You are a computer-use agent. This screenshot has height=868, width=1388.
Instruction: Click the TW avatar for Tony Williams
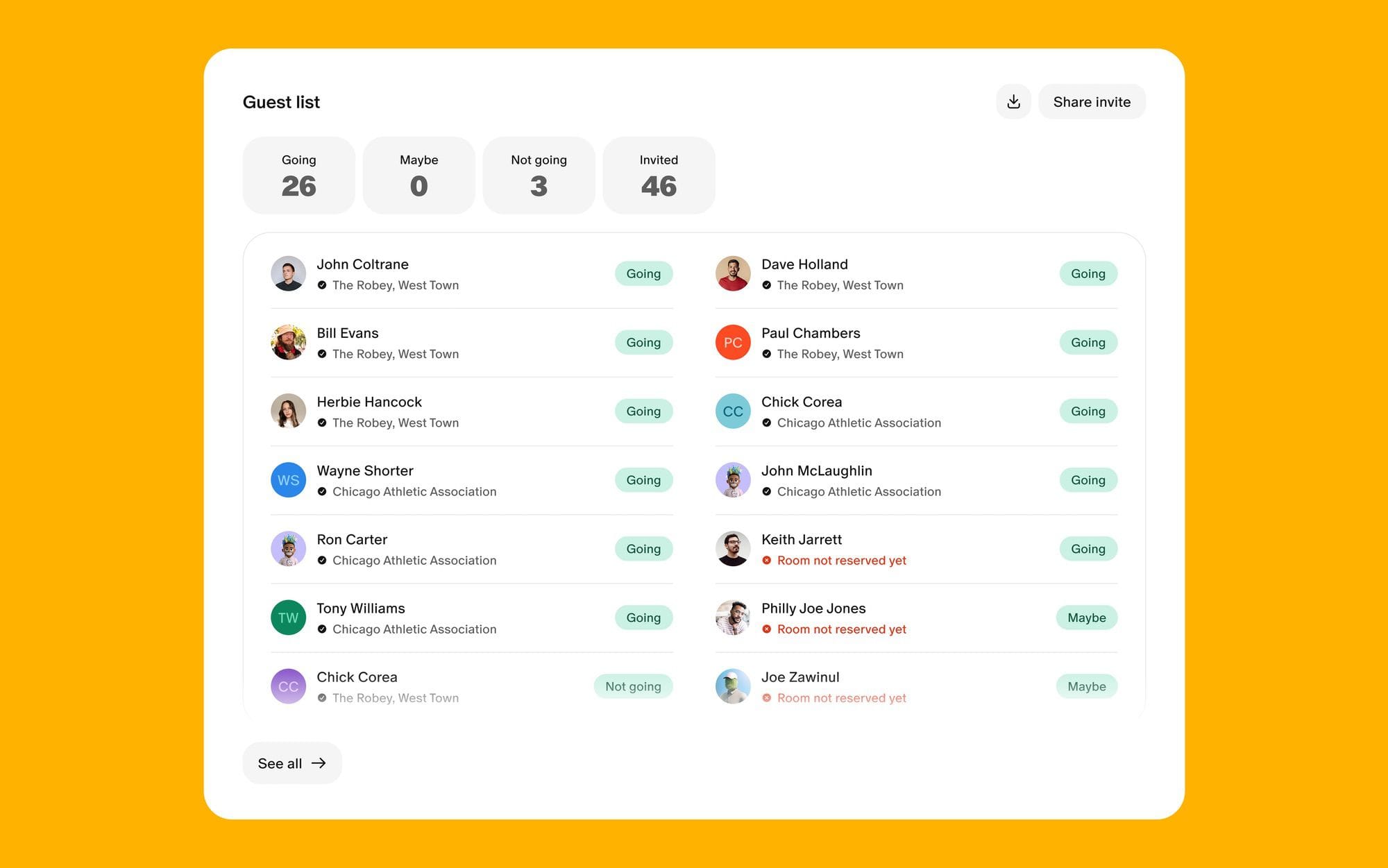[x=288, y=617]
